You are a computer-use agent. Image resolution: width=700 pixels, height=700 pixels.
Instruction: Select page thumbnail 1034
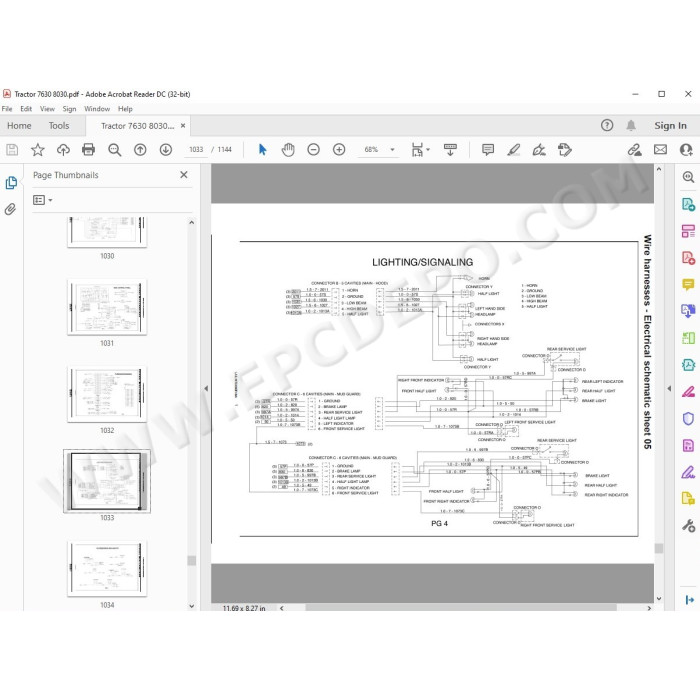click(107, 569)
